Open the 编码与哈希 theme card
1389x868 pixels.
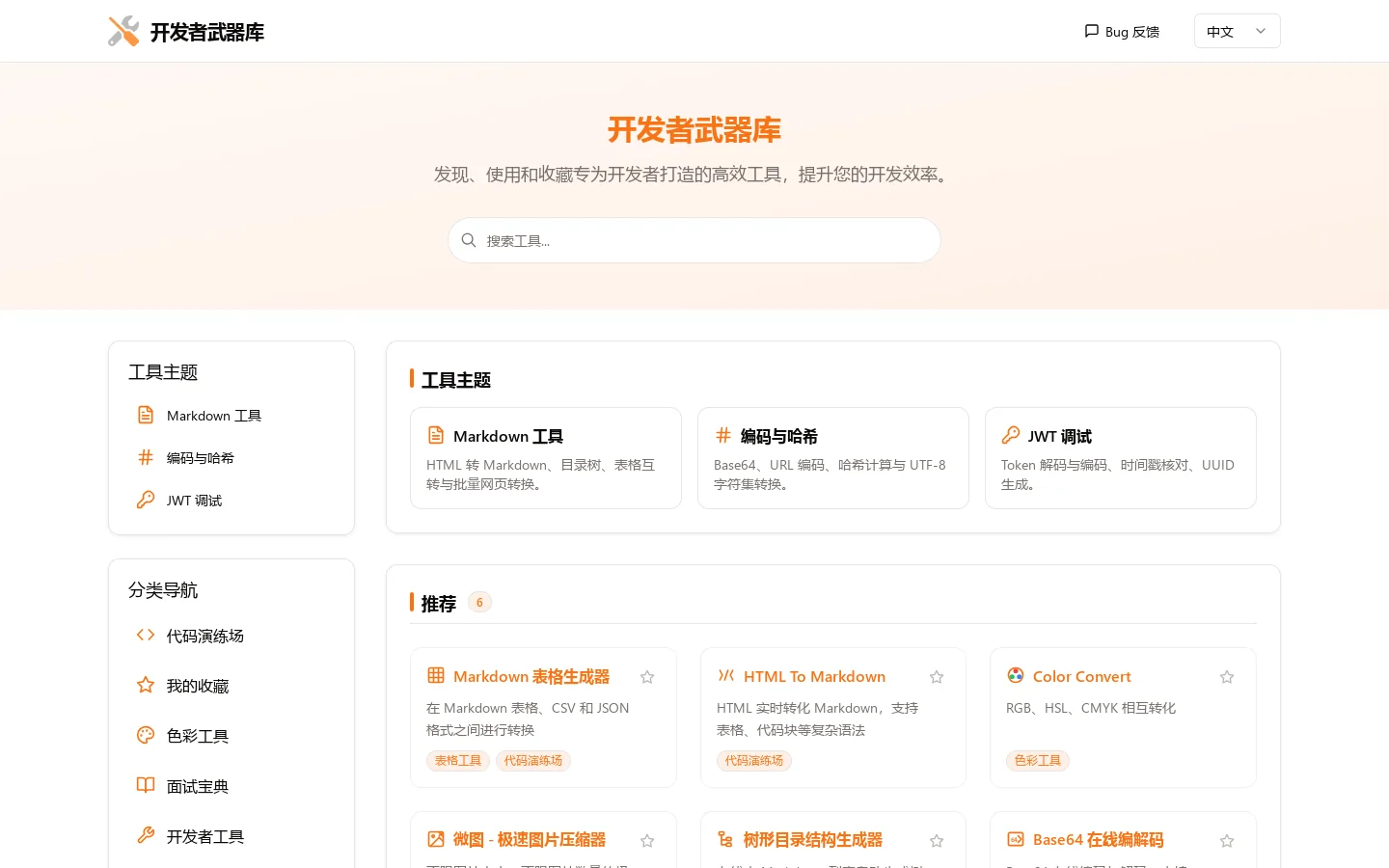coord(833,458)
